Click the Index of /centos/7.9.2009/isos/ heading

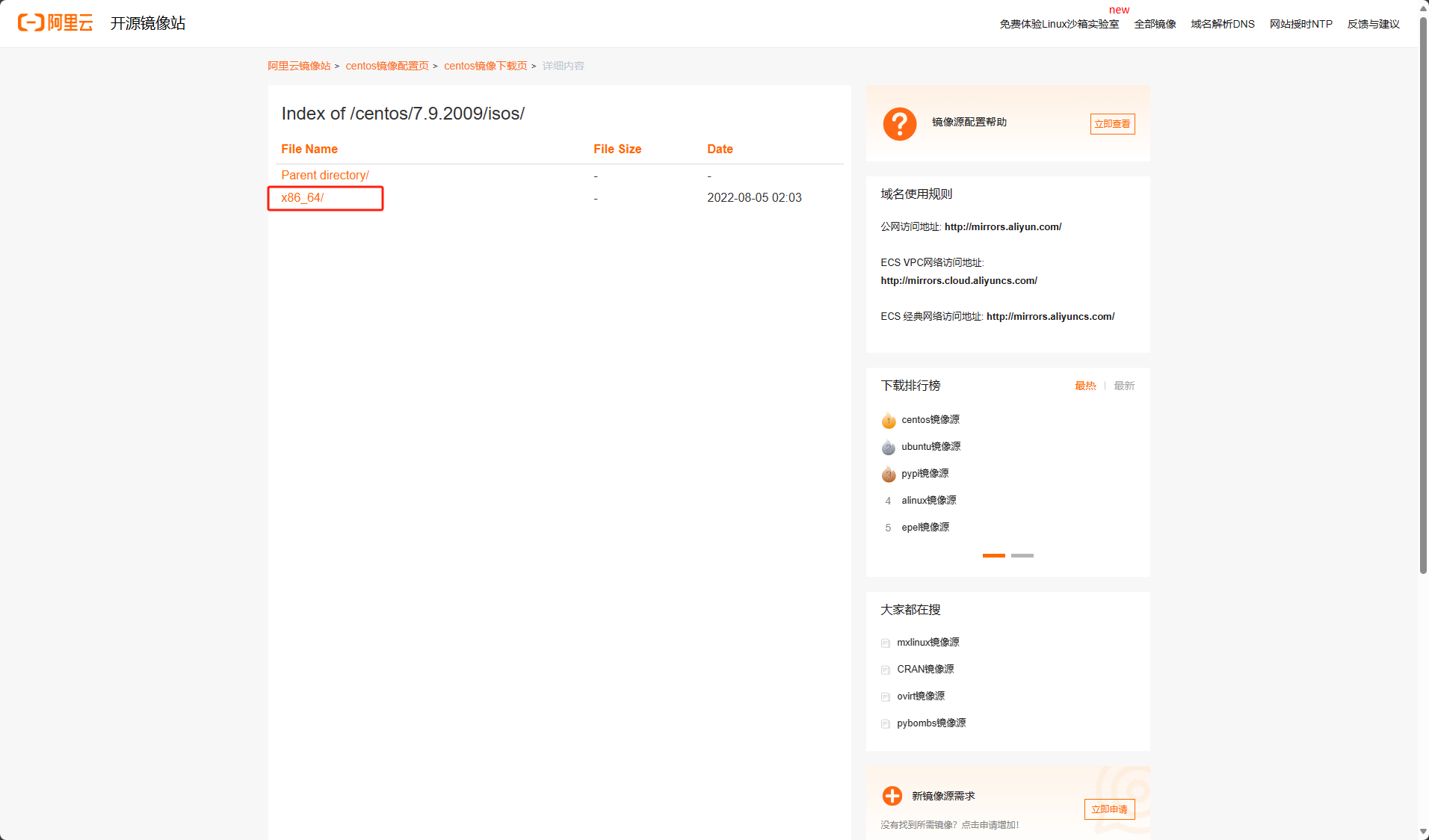[x=403, y=114]
